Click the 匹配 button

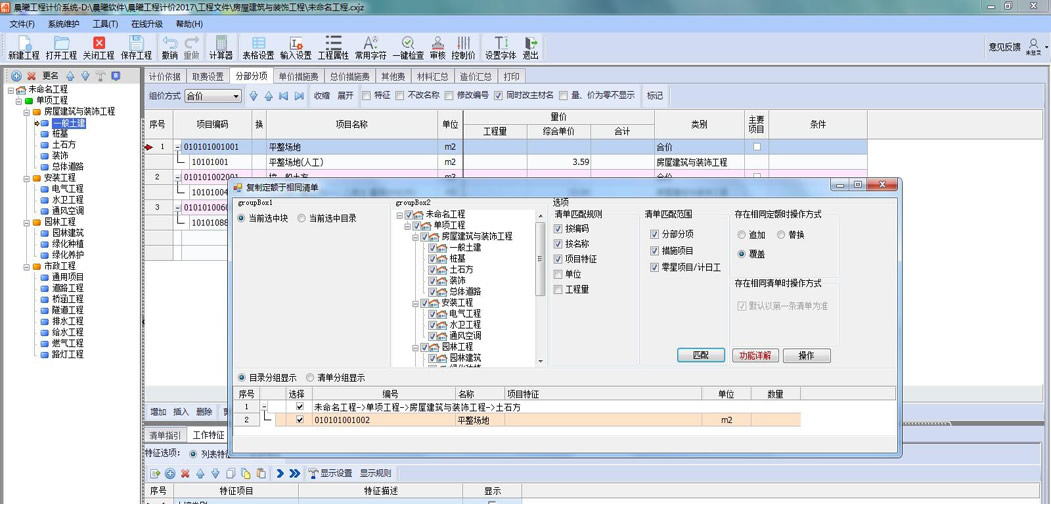[x=700, y=355]
